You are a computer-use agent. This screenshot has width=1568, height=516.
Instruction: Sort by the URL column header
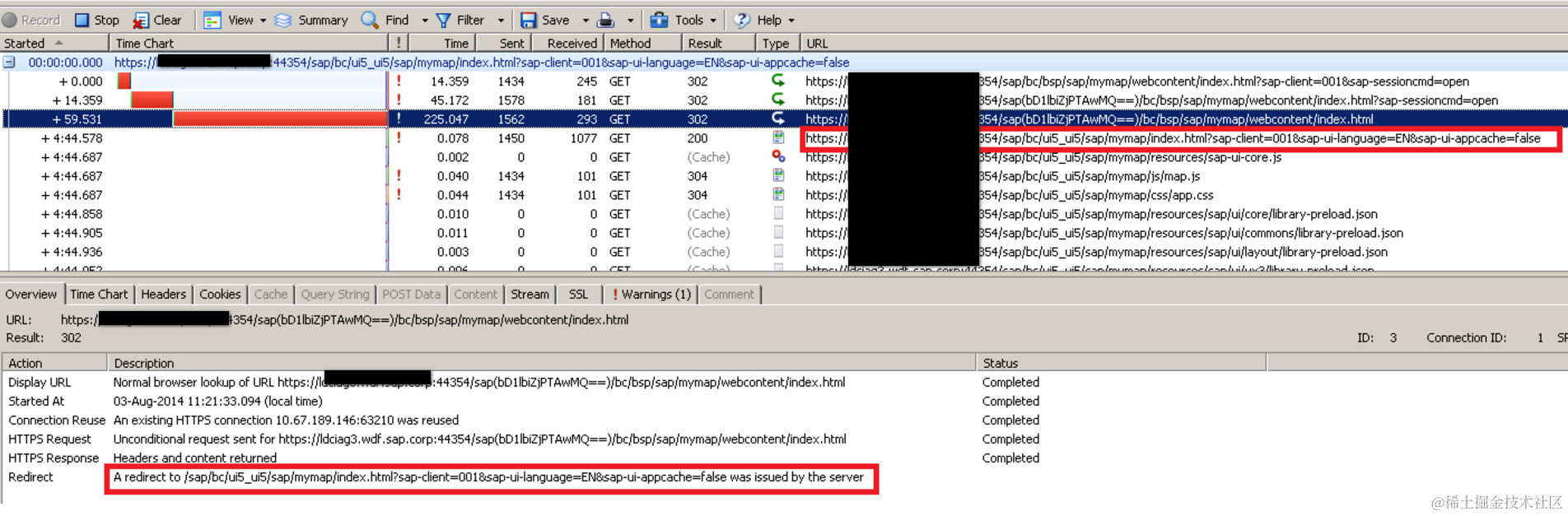tap(1184, 43)
